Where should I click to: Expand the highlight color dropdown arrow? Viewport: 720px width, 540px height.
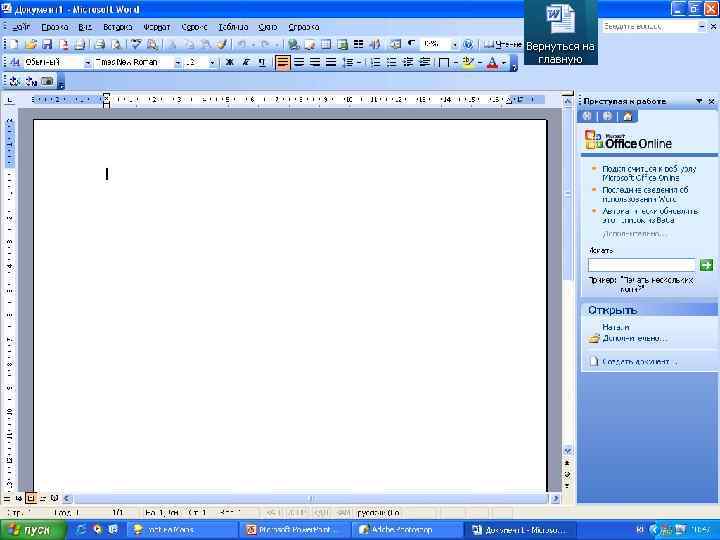(480, 62)
